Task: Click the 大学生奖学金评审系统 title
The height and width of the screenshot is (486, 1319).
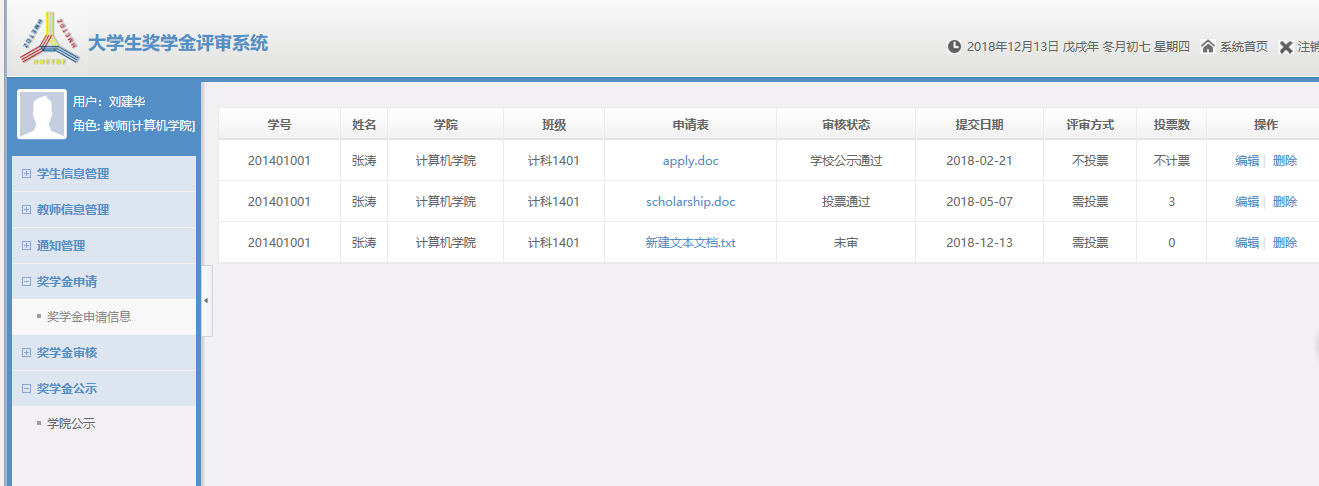Action: pyautogui.click(x=178, y=44)
